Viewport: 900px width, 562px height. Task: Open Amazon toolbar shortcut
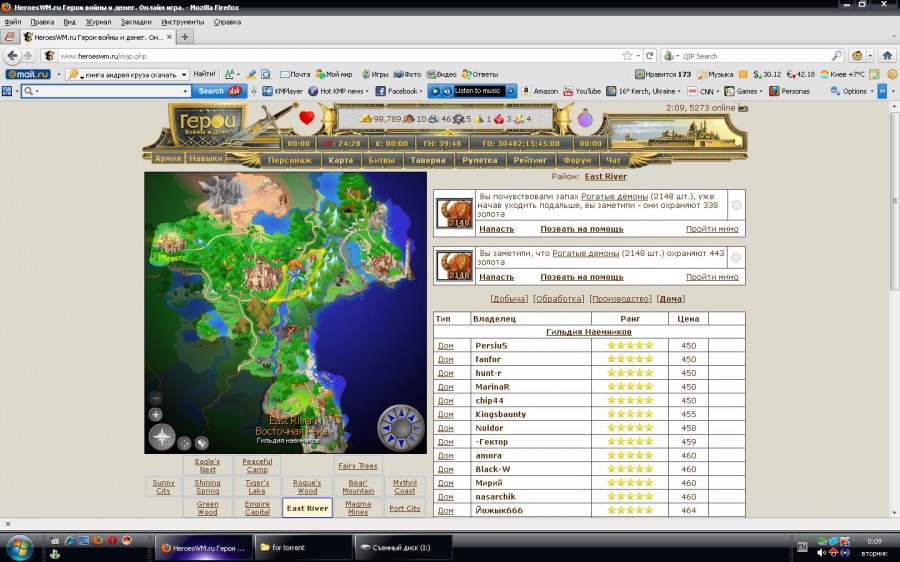[540, 91]
